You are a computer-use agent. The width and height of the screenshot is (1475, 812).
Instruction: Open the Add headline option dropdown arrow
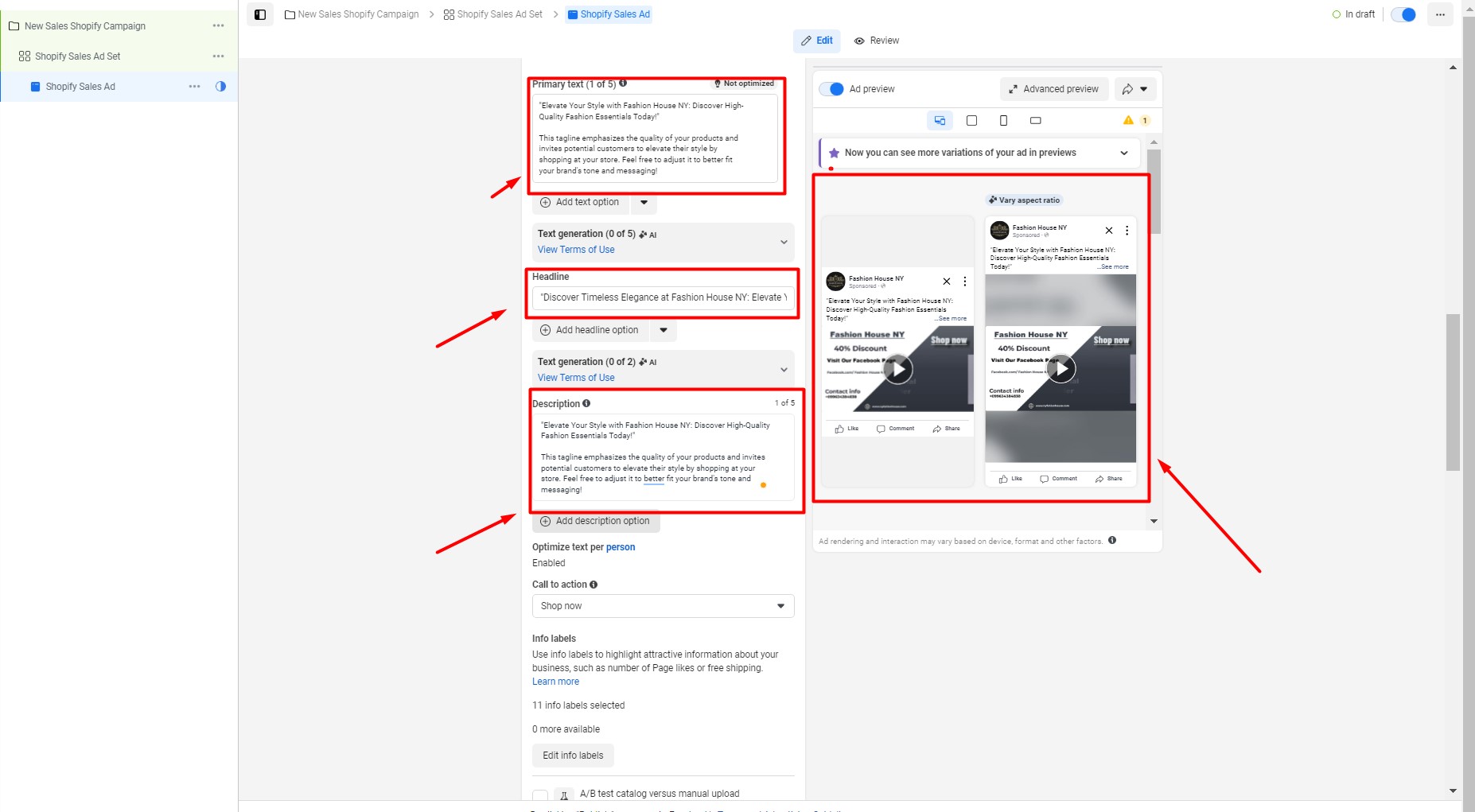(664, 330)
